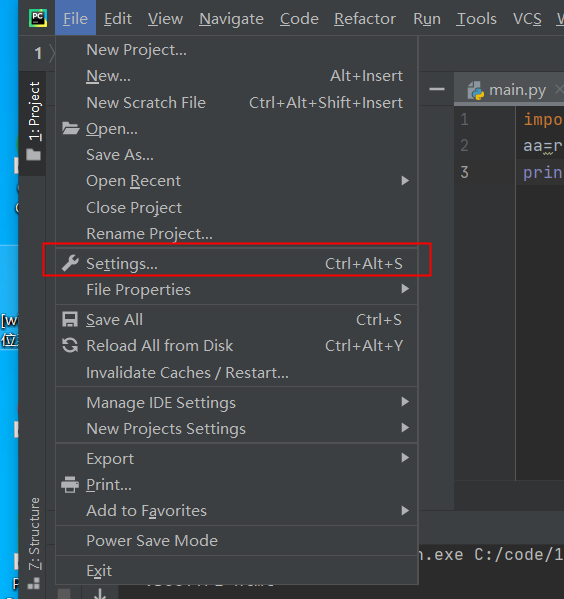This screenshot has height=599, width=564.
Task: Click the Structure tool window icon
Action: pos(34,583)
